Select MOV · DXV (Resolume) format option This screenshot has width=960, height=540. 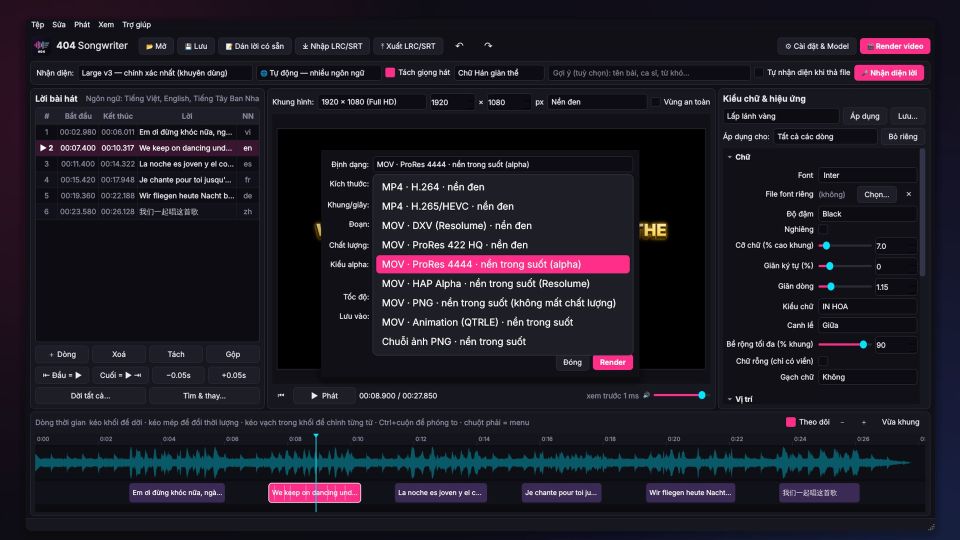click(503, 225)
